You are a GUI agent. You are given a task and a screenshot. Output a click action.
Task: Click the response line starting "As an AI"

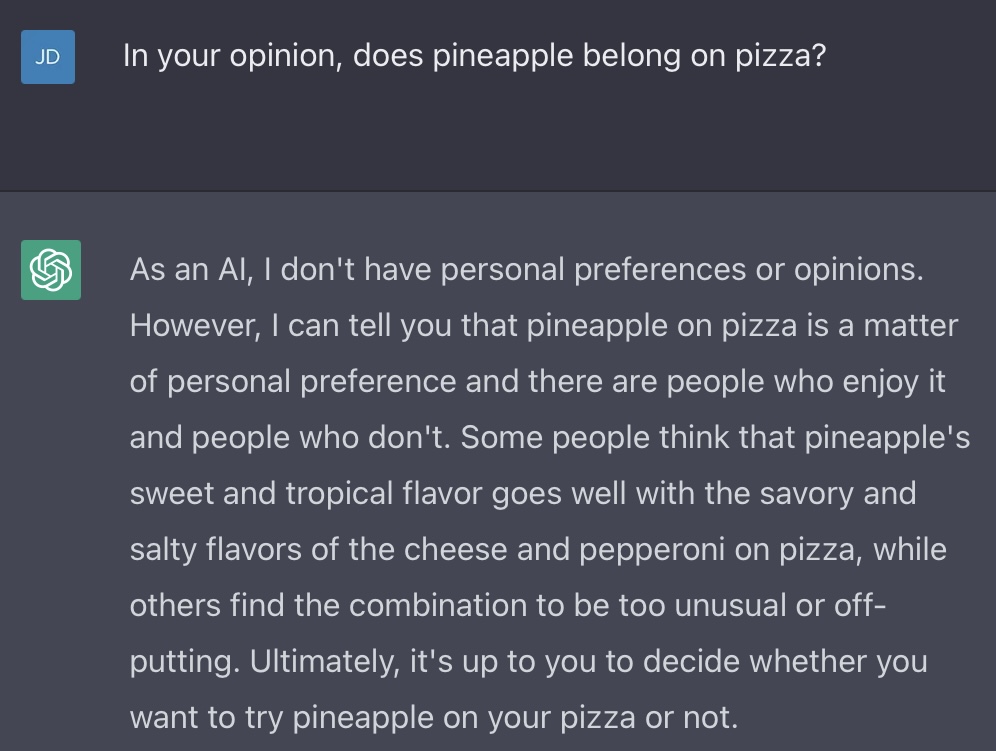[x=526, y=270]
